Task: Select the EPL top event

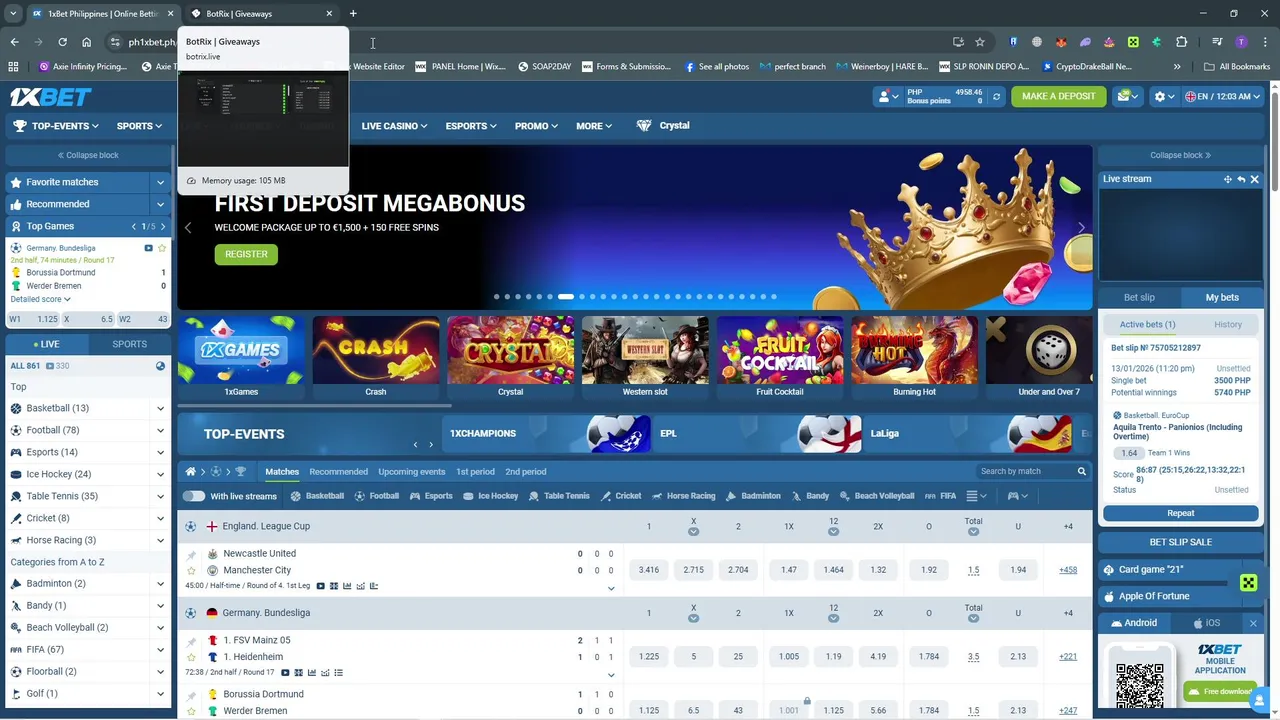Action: click(x=757, y=434)
